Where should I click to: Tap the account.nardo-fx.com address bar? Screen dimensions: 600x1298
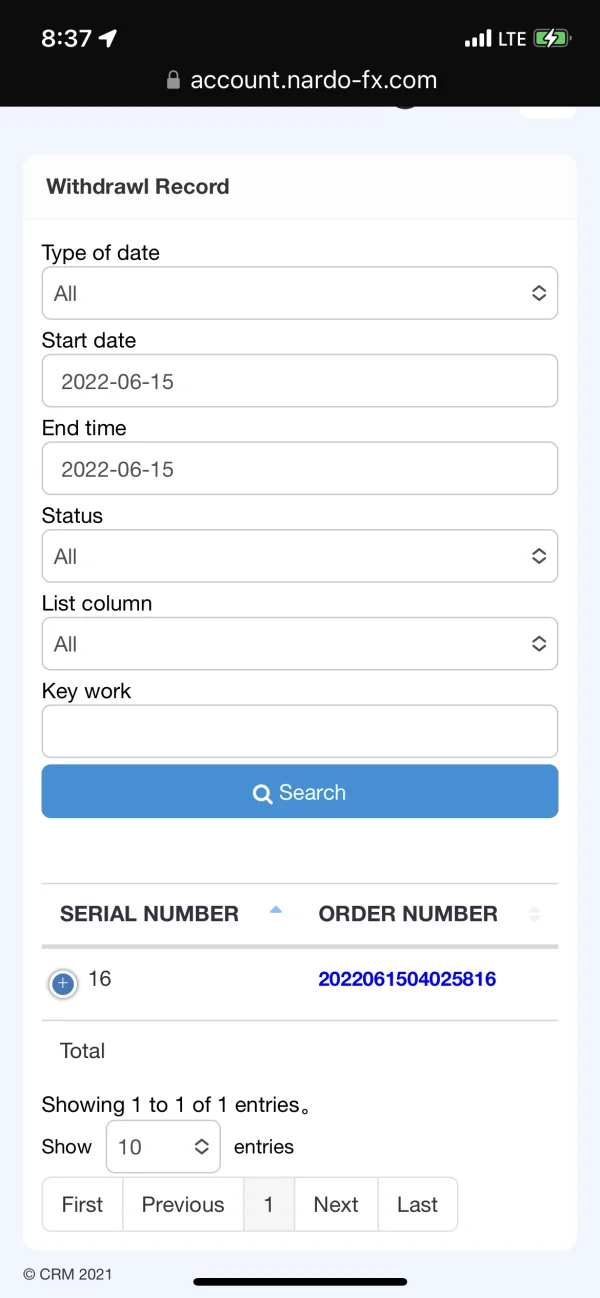tap(313, 81)
